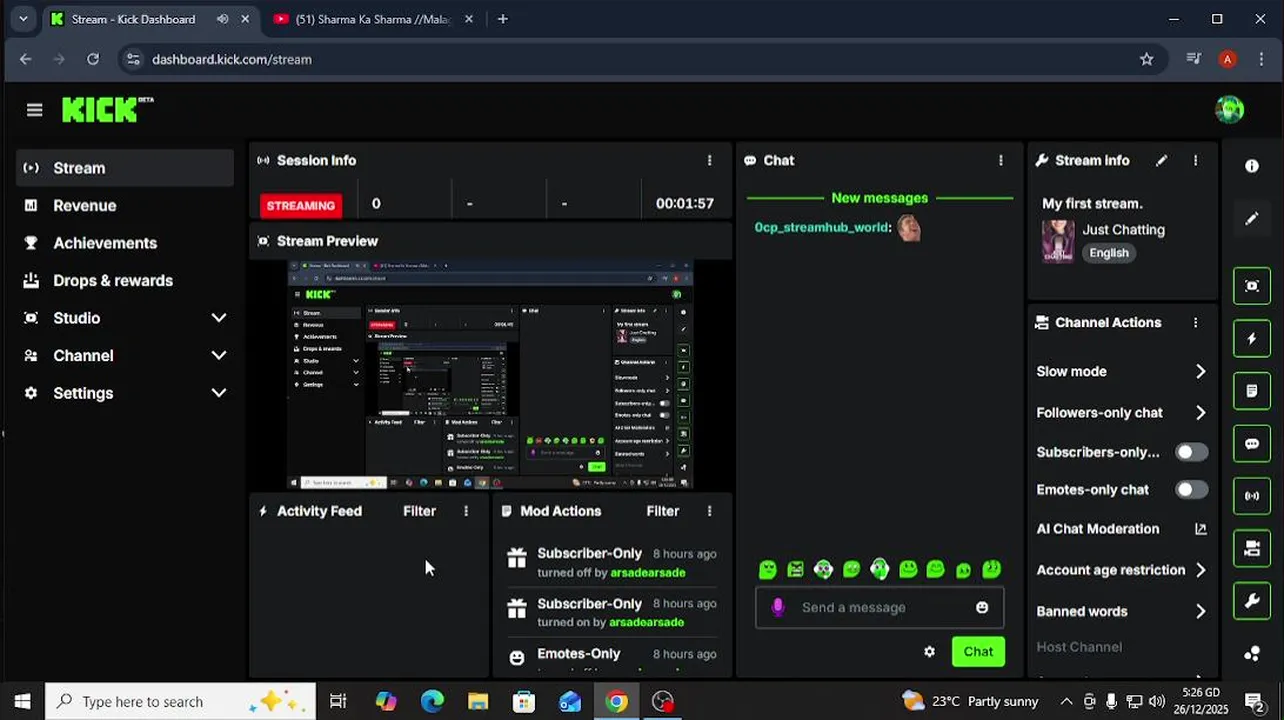Open AI Chat Moderation external link

1201,529
